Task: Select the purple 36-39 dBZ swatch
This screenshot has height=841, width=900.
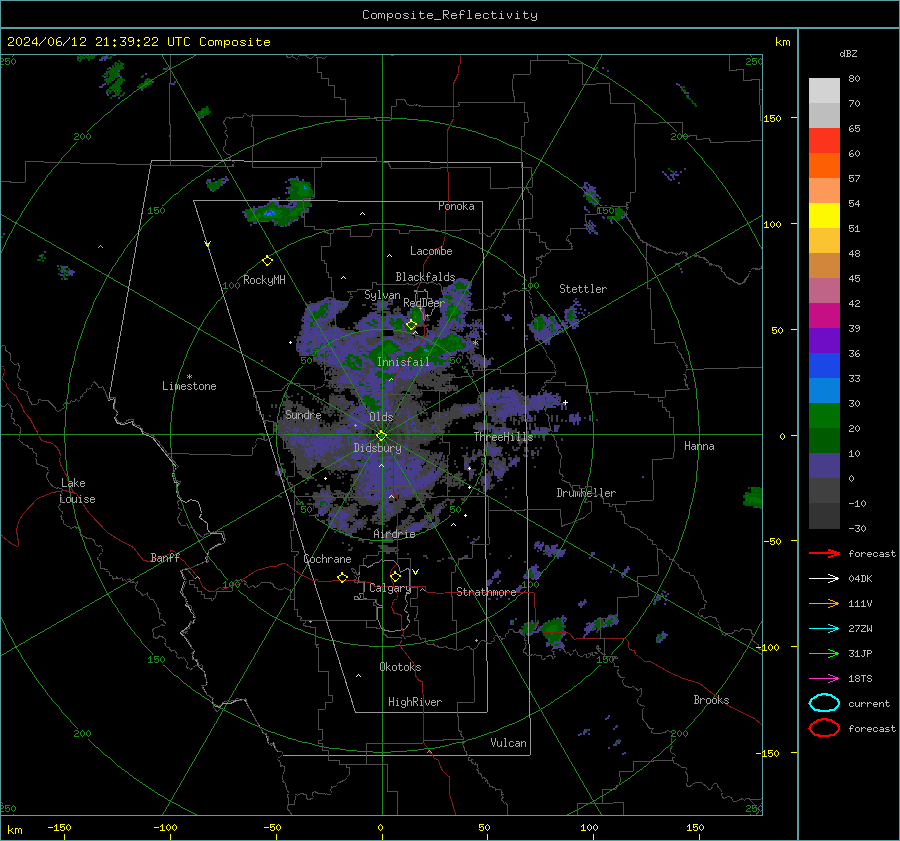Action: [824, 341]
